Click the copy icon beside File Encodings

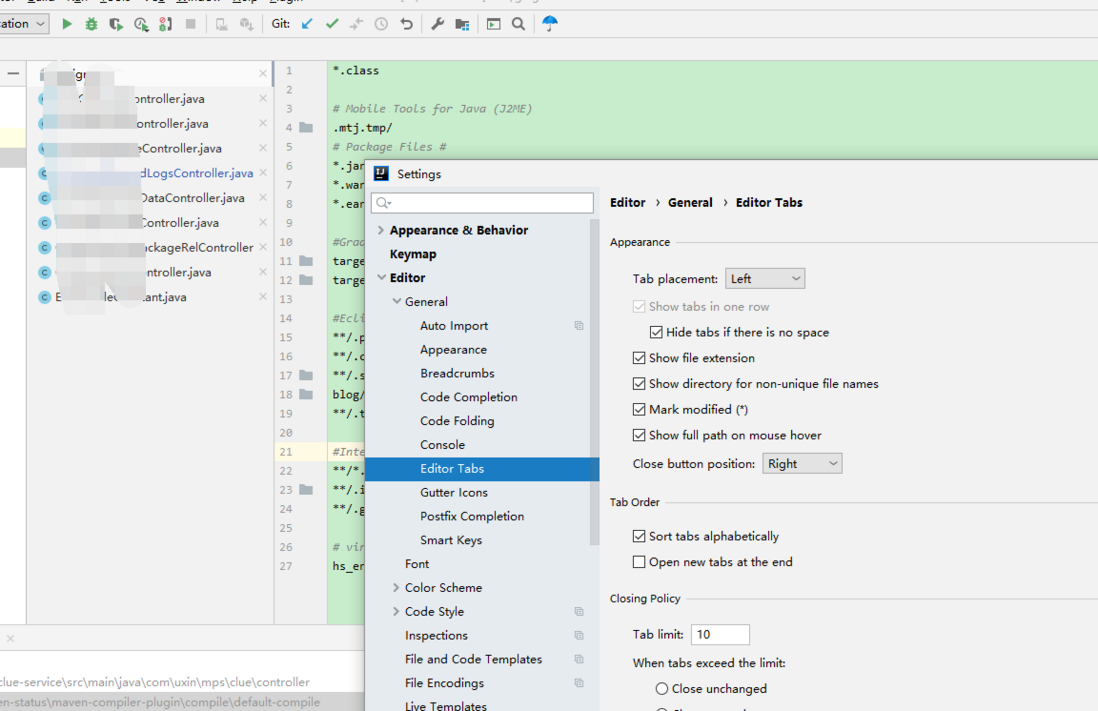pyautogui.click(x=579, y=682)
